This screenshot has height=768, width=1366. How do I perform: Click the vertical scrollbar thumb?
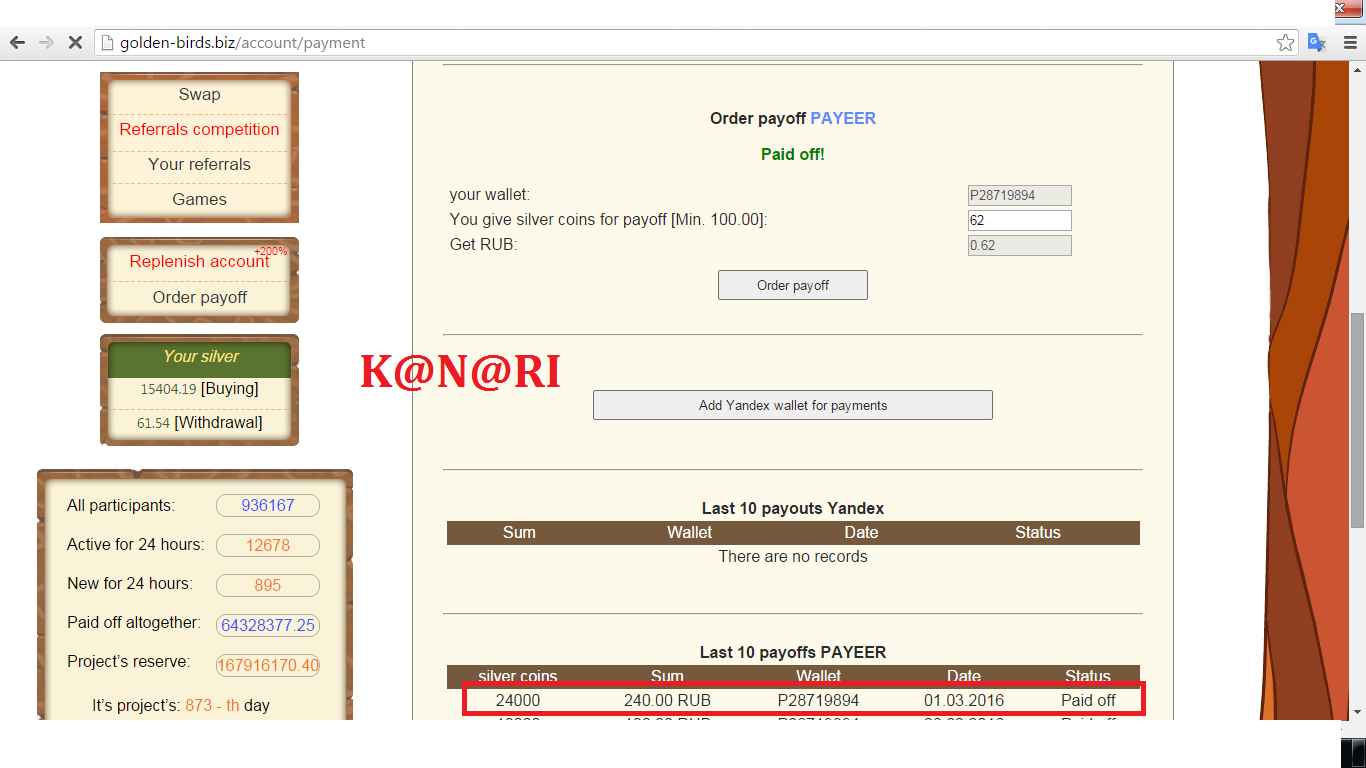click(x=1357, y=420)
